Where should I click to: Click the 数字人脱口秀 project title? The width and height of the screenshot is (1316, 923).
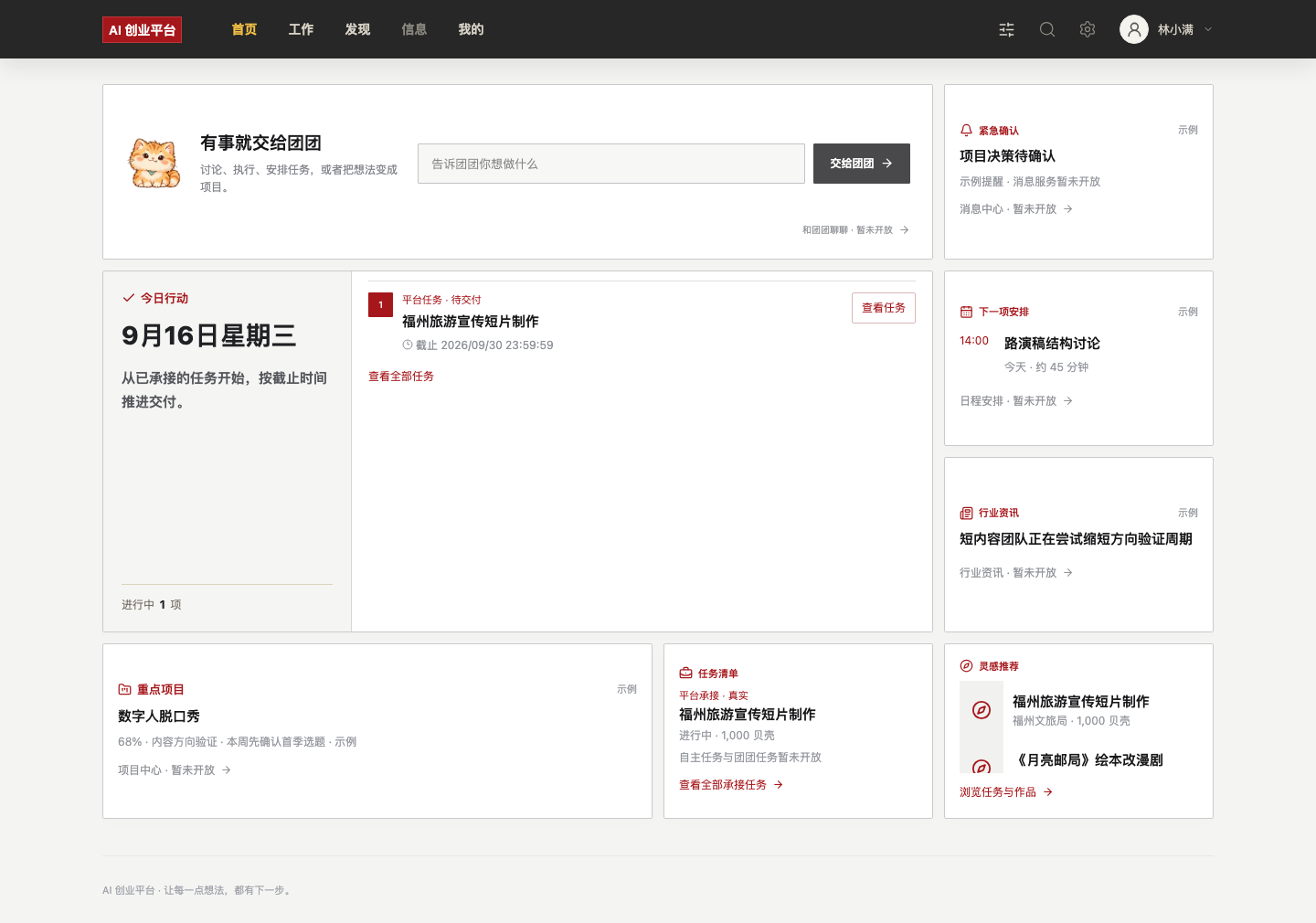coord(159,716)
